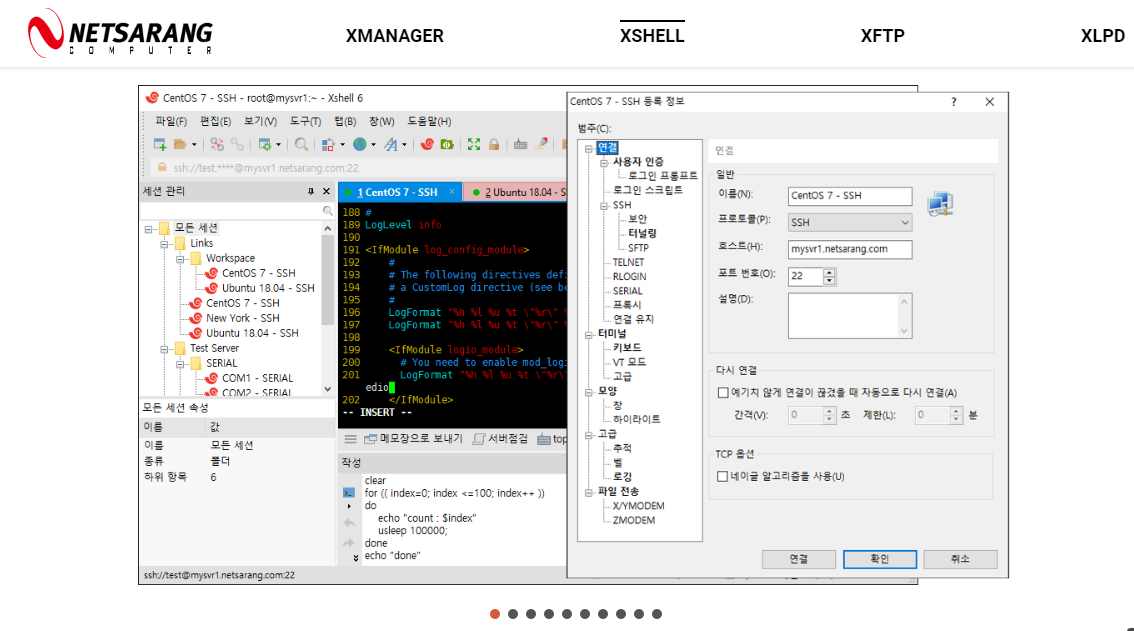Click the 서버점검 quick command button
This screenshot has width=1134, height=631.
point(500,439)
